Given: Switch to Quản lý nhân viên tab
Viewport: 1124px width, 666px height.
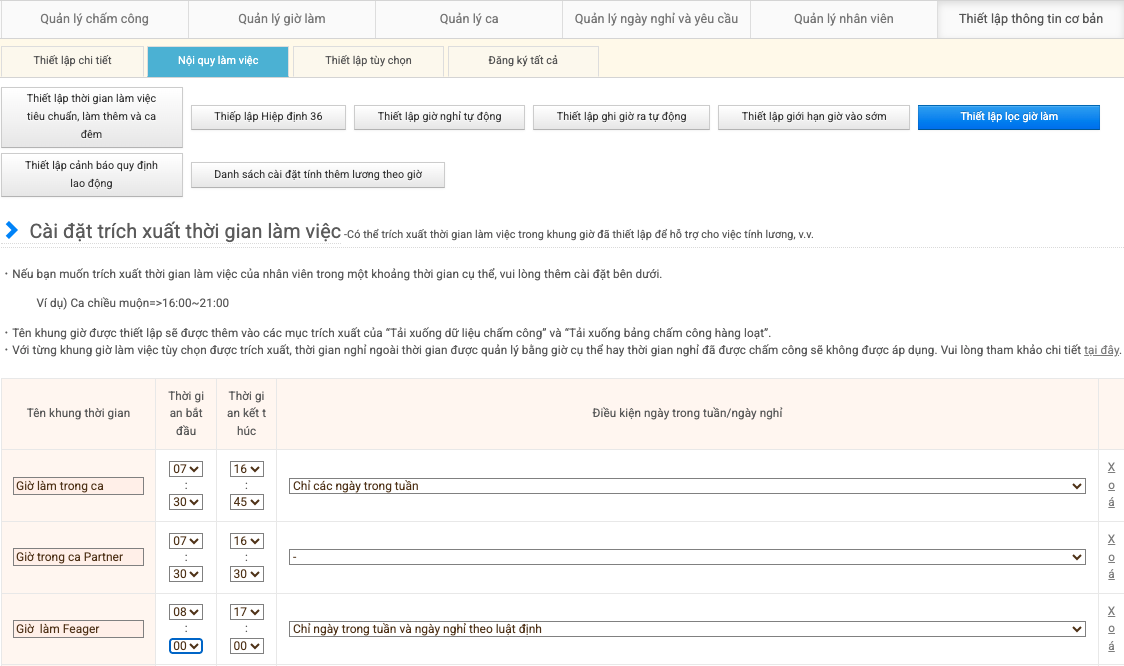Looking at the screenshot, I should 843,19.
